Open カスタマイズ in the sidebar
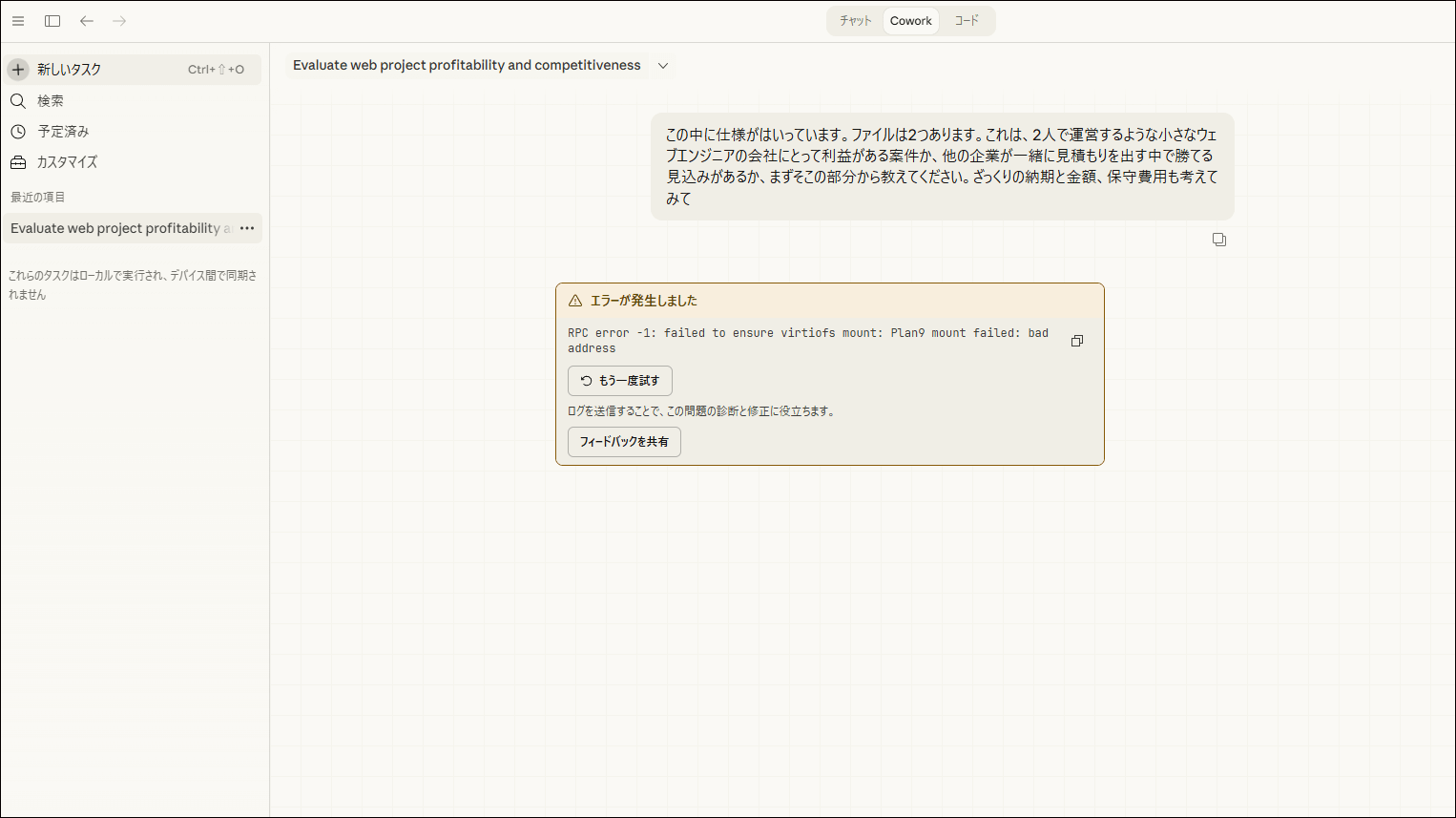Screen dimensions: 1456x818 pyautogui.click(x=67, y=162)
